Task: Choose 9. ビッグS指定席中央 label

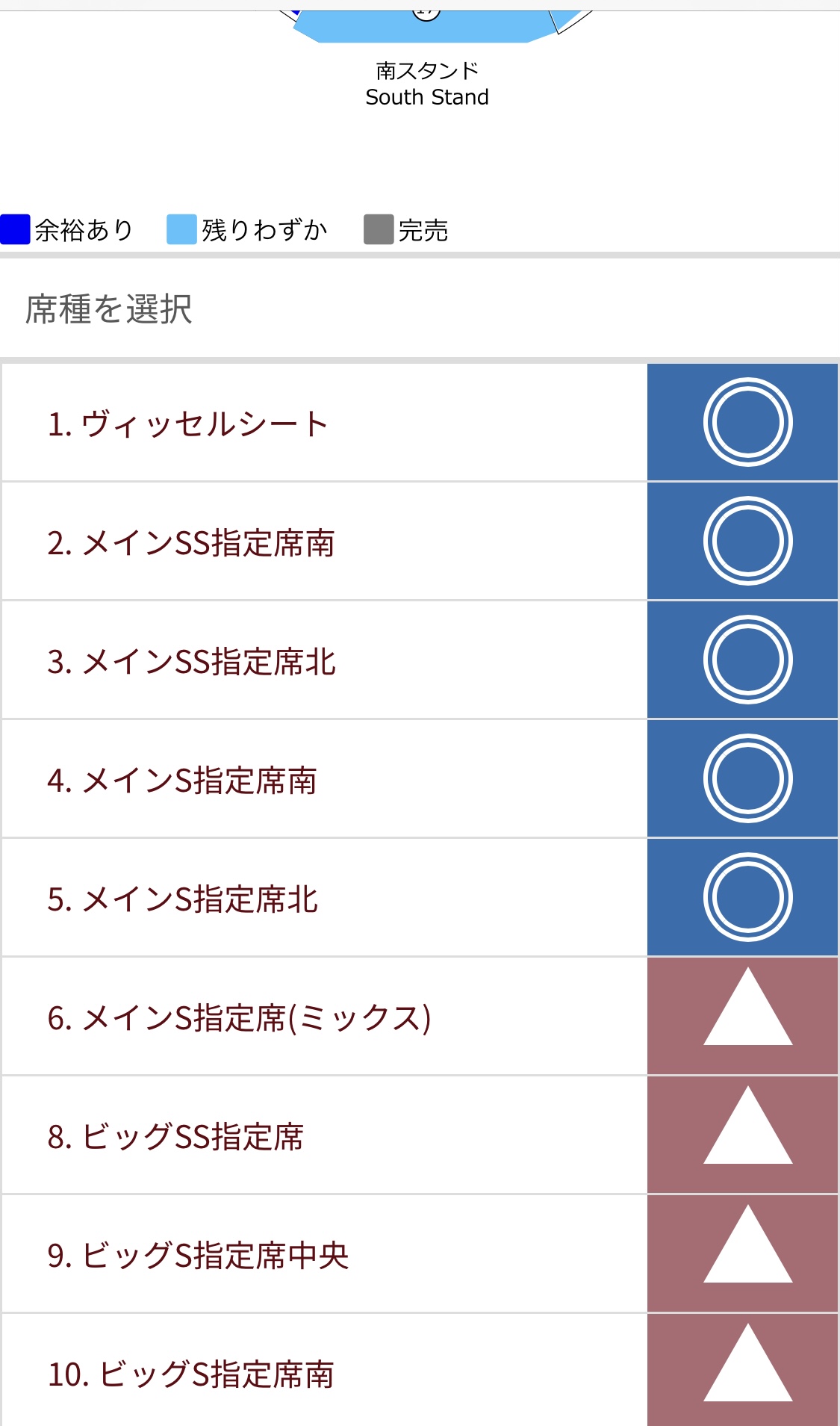Action: tap(198, 1256)
